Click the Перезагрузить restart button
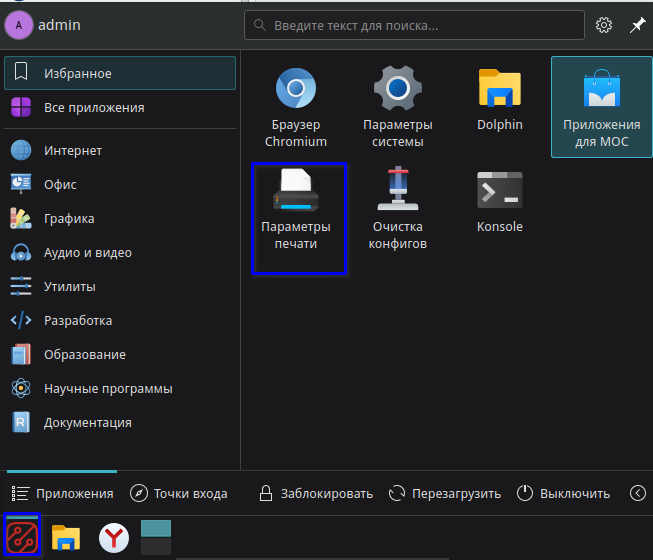The width and height of the screenshot is (653, 560). (x=445, y=493)
